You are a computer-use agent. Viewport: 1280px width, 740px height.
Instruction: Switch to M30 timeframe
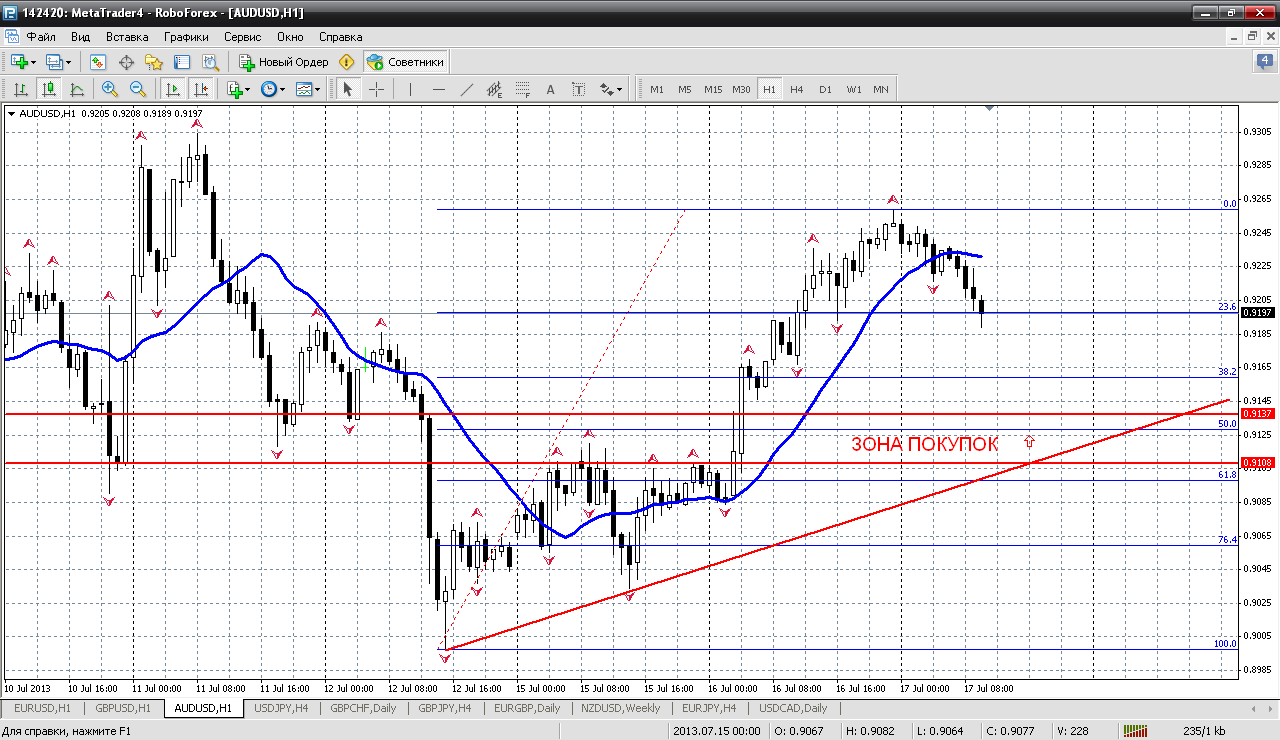click(741, 89)
